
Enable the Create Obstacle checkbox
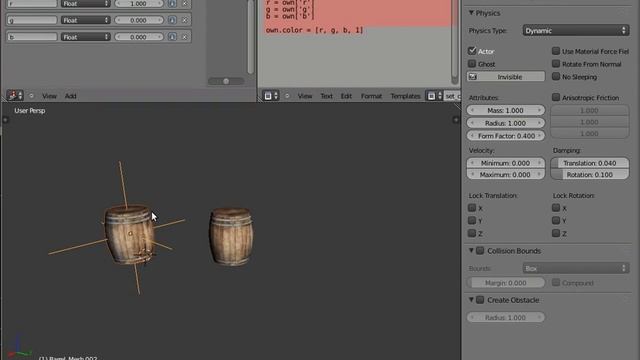(480, 300)
